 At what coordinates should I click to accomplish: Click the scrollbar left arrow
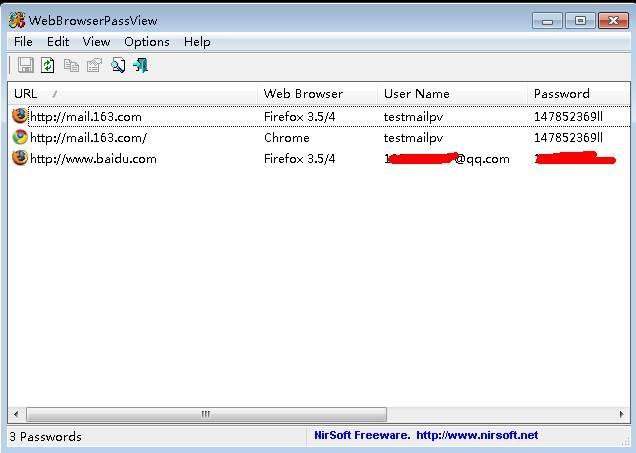[x=16, y=414]
